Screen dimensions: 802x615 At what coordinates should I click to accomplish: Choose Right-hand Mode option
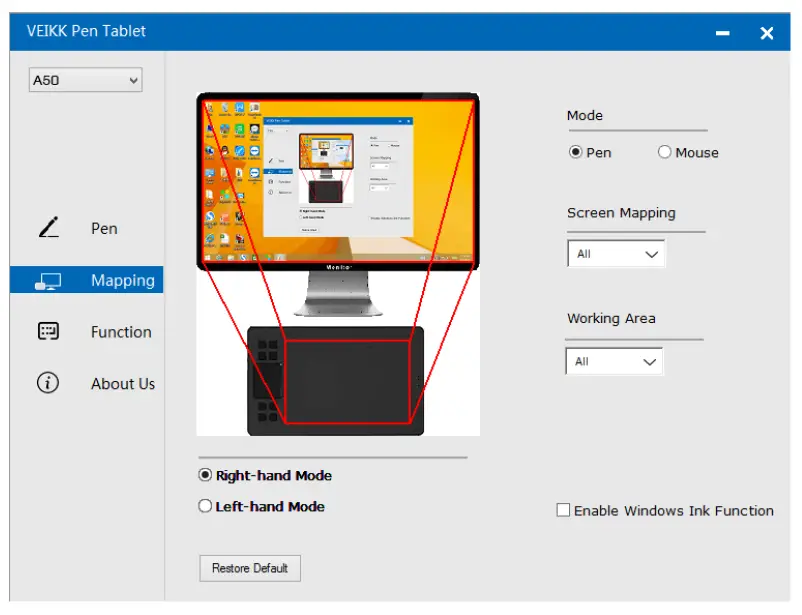206,476
